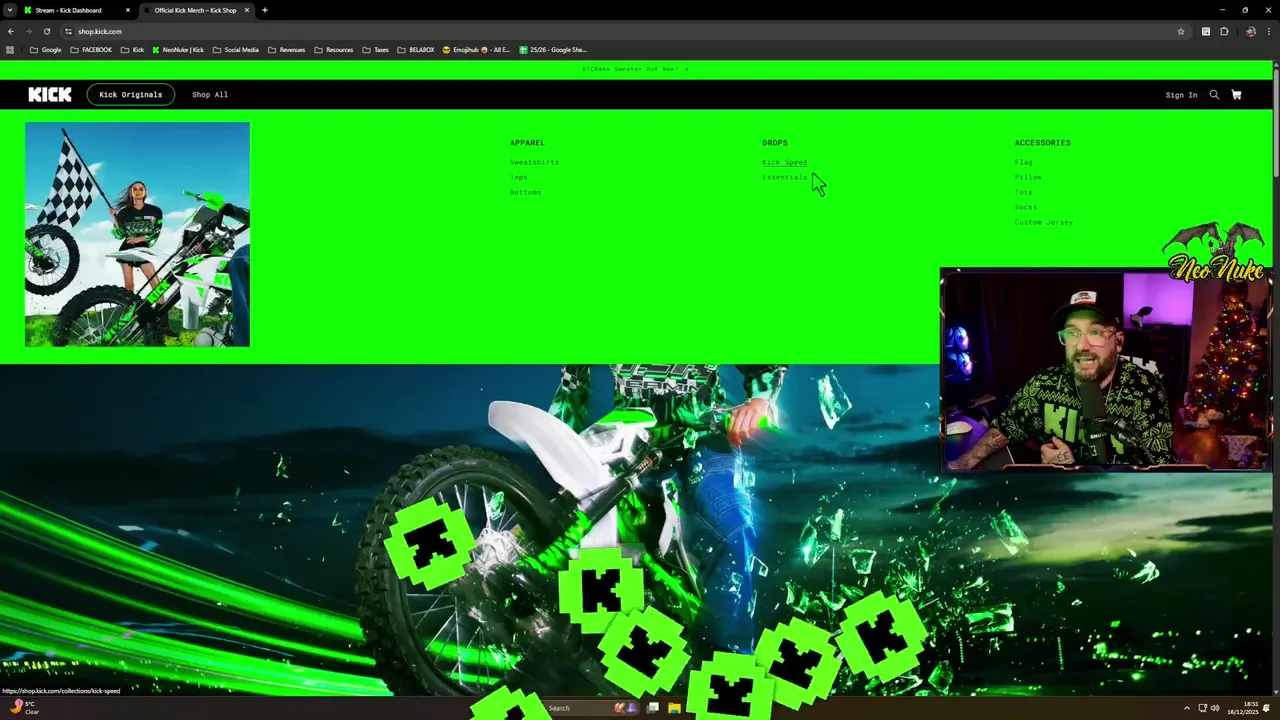Image resolution: width=1280 pixels, height=720 pixels.
Task: Reload the page with the refresh icon
Action: pyautogui.click(x=46, y=31)
